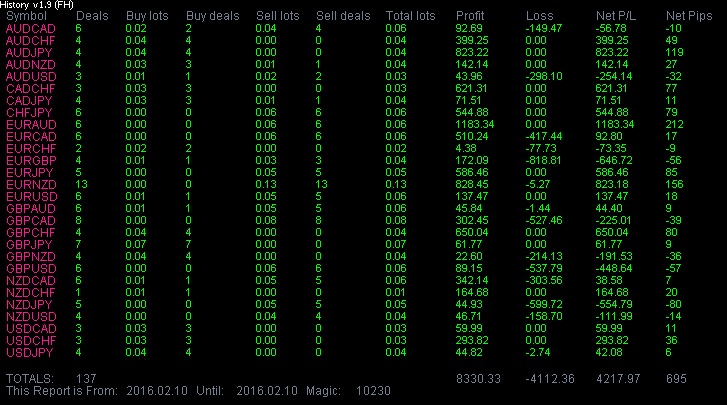The height and width of the screenshot is (405, 727).
Task: Click GBPNZD net P/L value -191.53
Action: tap(613, 257)
